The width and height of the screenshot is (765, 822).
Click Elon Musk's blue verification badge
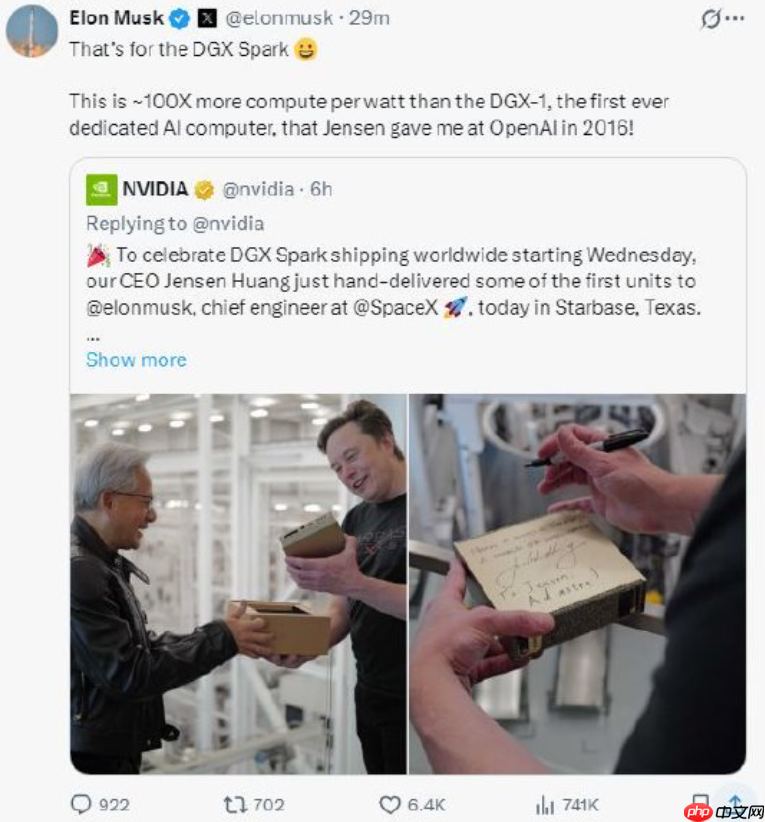click(x=179, y=17)
